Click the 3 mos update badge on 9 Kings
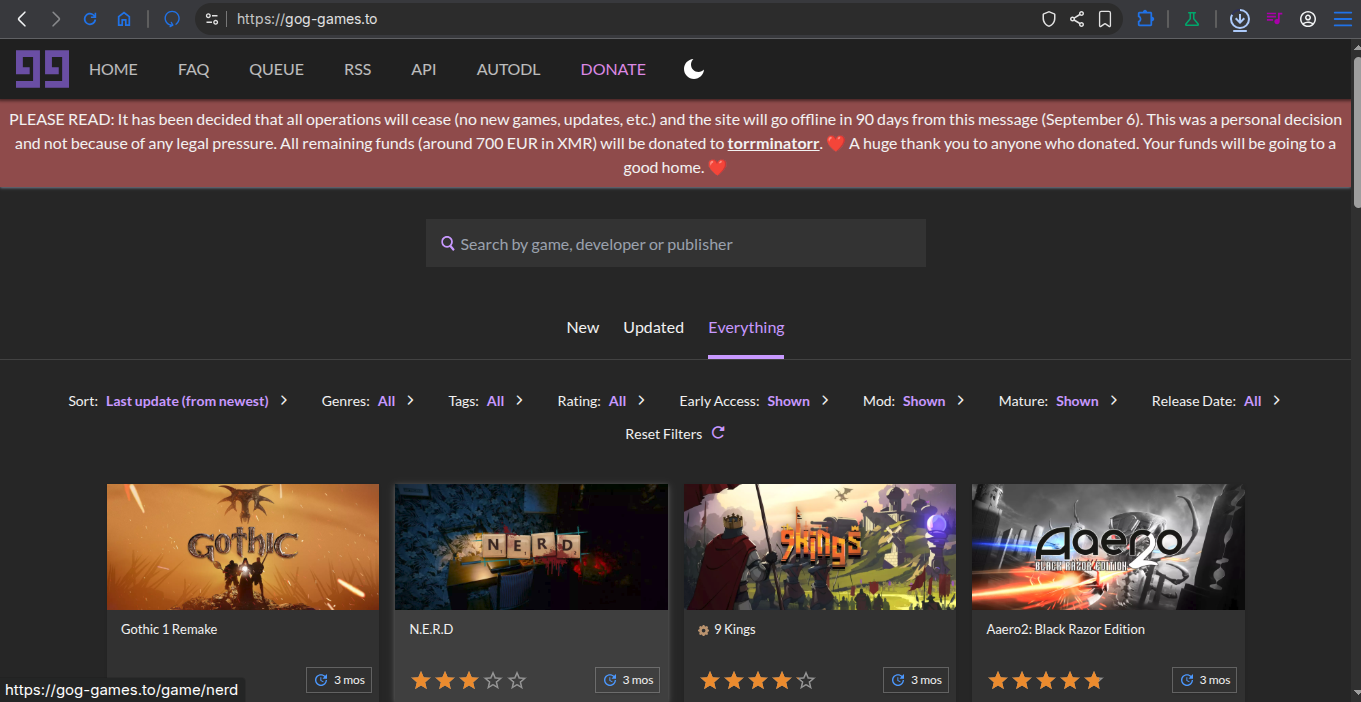Image resolution: width=1361 pixels, height=702 pixels. point(916,680)
